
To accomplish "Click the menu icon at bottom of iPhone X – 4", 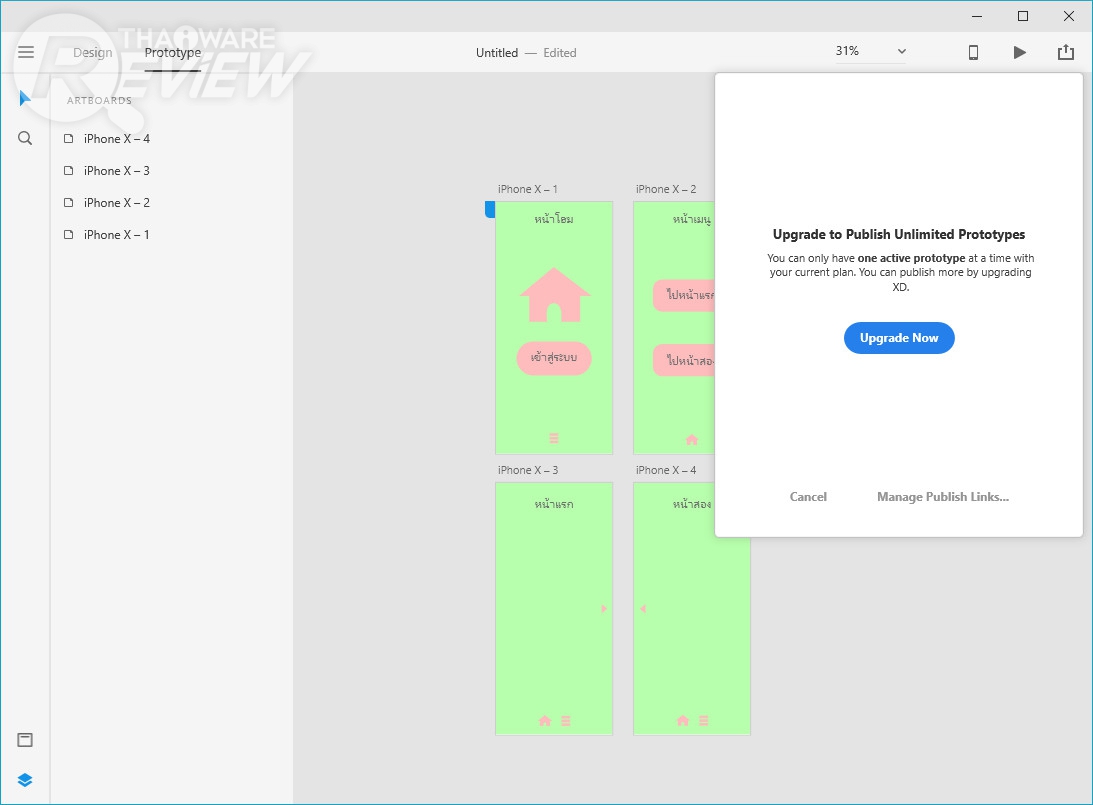I will coord(703,721).
